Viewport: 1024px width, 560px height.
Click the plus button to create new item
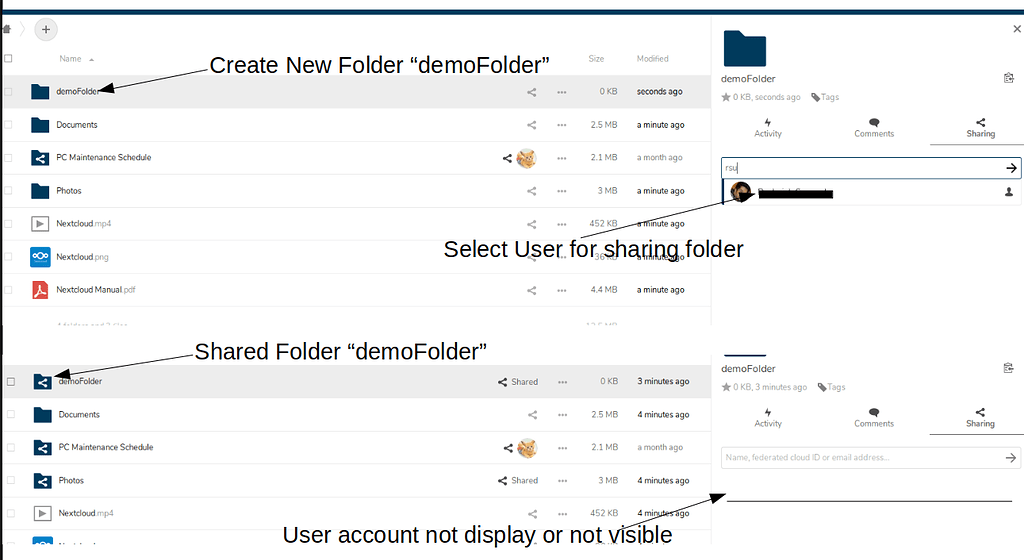click(x=46, y=29)
